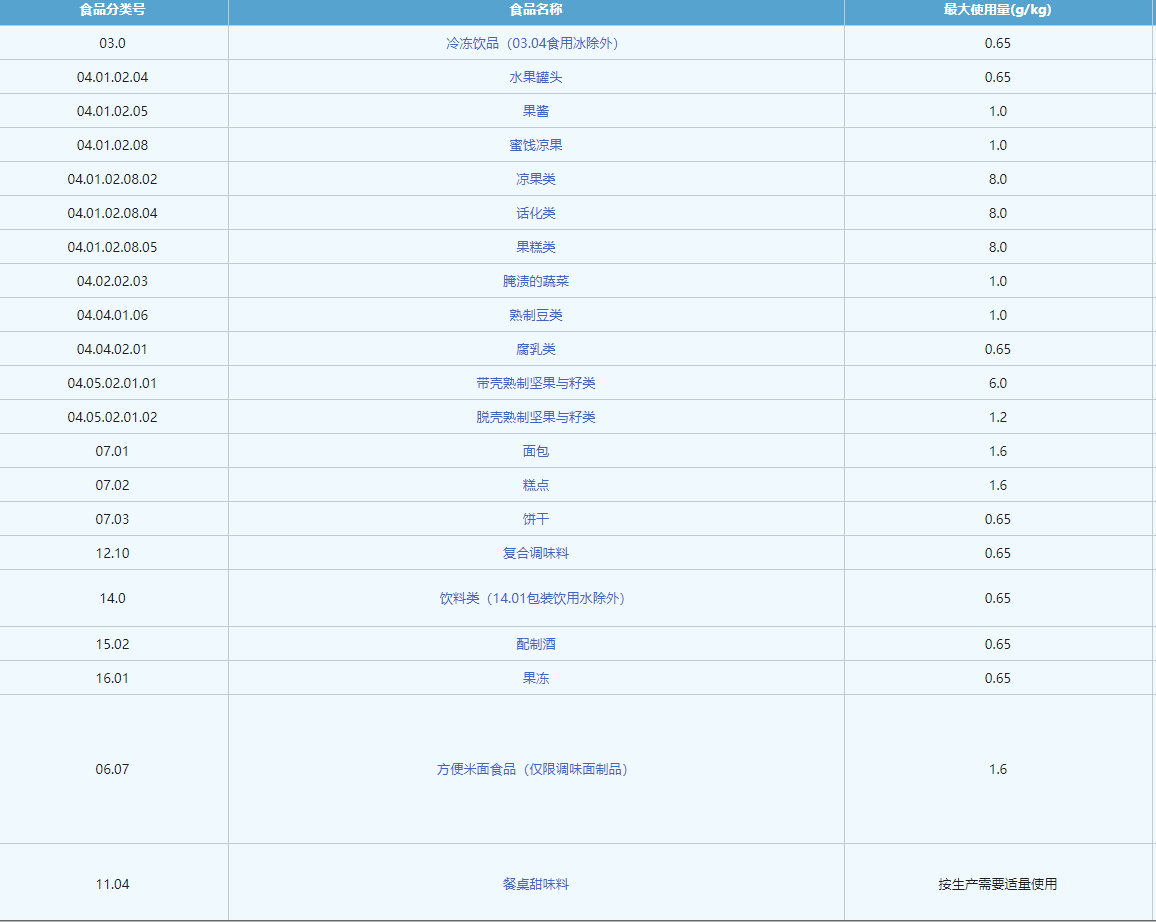Select the 腌渍的蔬菜 link
Viewport: 1156px width, 922px height.
(535, 281)
